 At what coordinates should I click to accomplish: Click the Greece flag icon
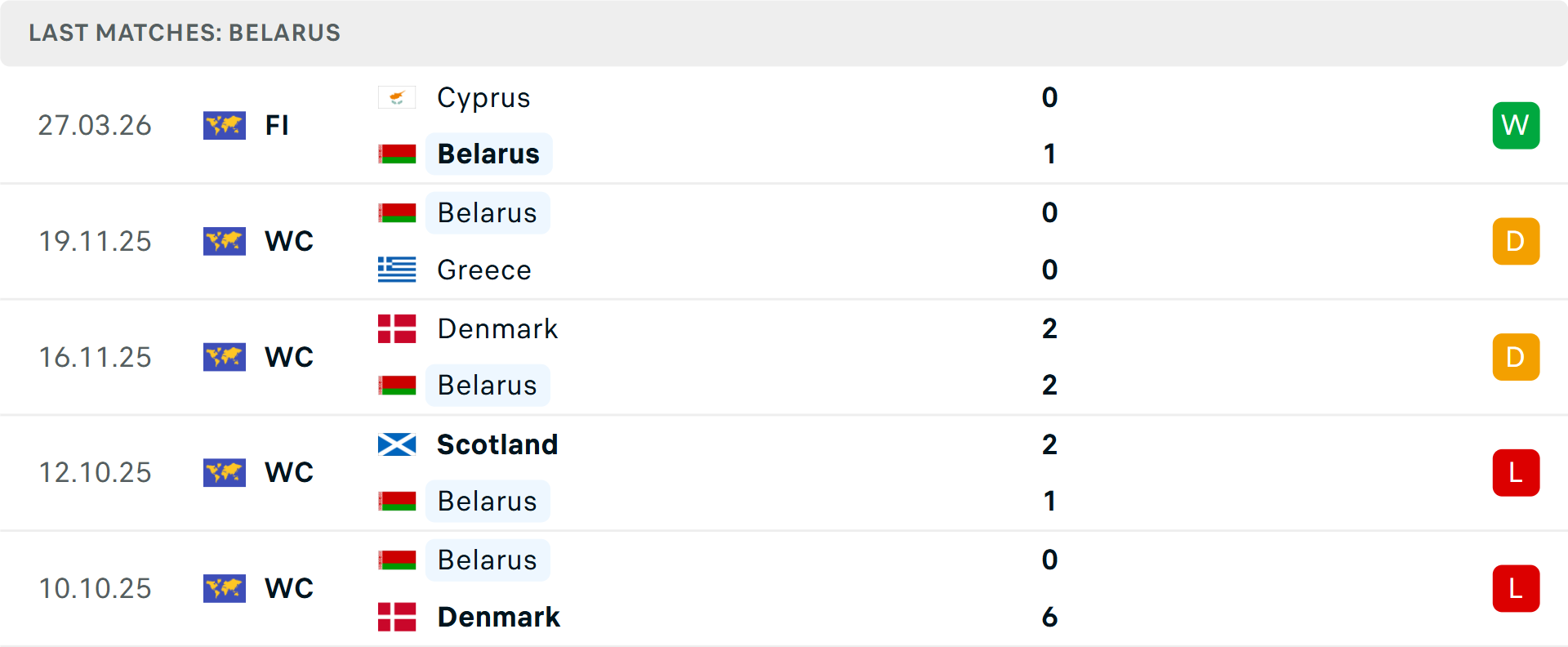pos(397,270)
